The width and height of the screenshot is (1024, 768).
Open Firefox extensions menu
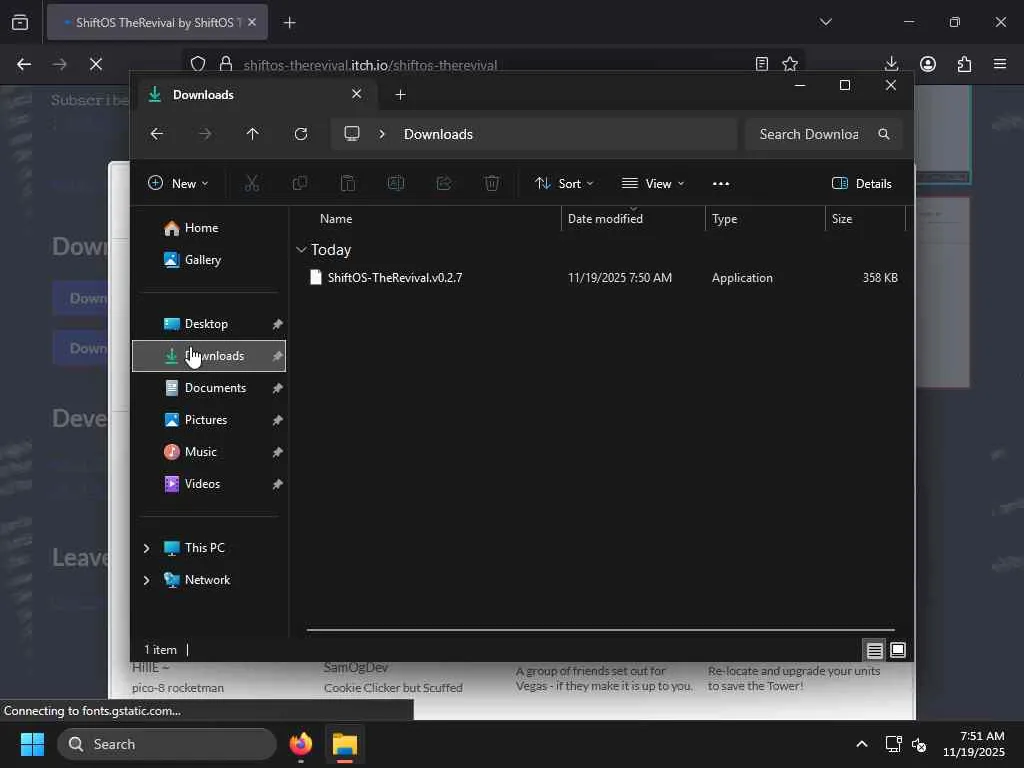[964, 64]
